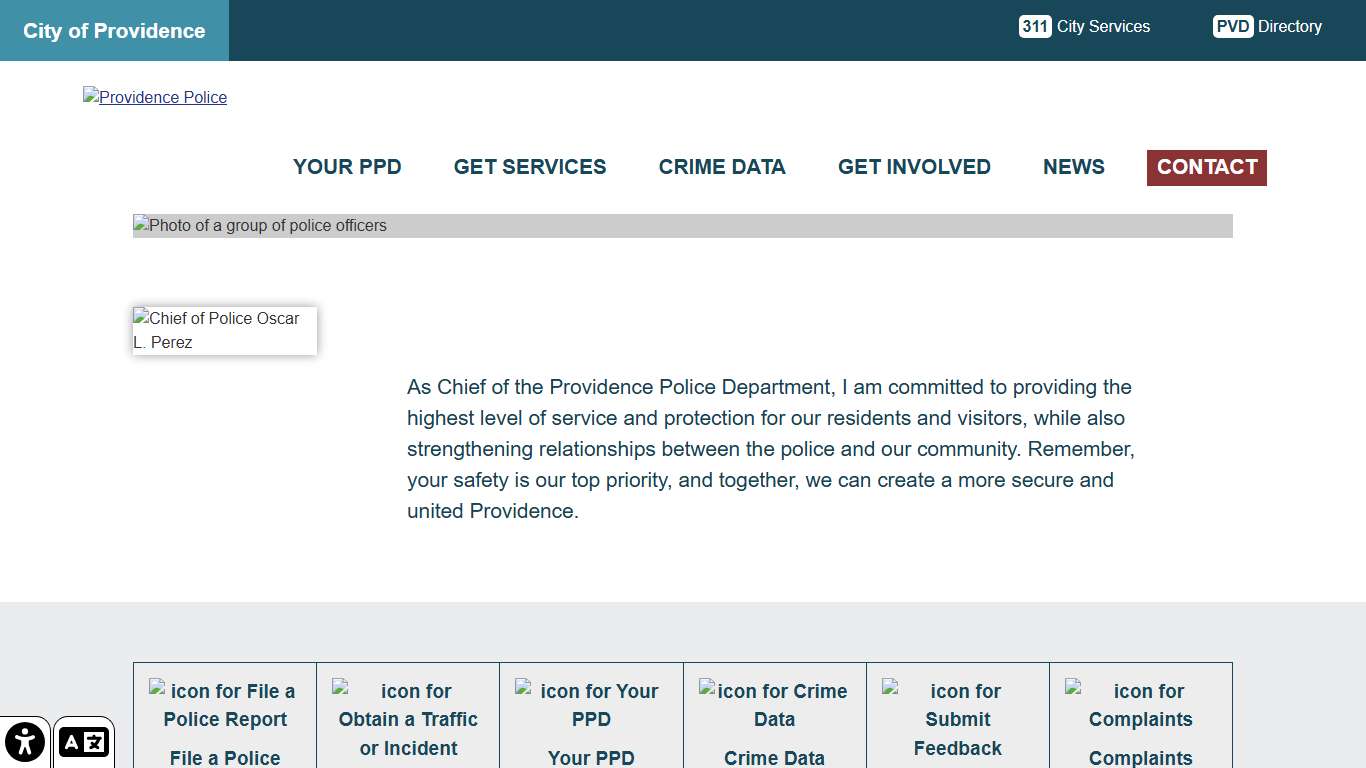1366x768 pixels.
Task: Open the accessibility options icon
Action: (x=25, y=741)
